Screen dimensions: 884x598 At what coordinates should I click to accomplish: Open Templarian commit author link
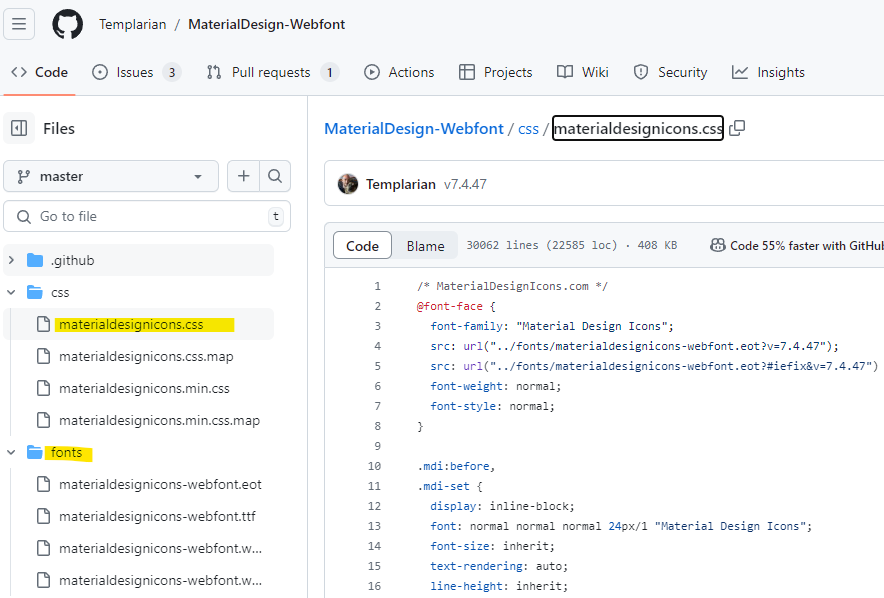point(401,184)
